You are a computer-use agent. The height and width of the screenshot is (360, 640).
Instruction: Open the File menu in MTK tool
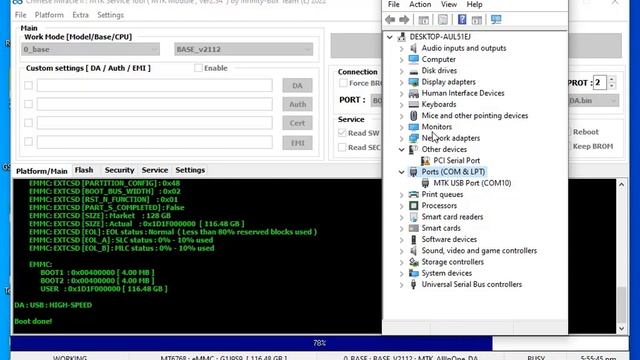(20, 15)
